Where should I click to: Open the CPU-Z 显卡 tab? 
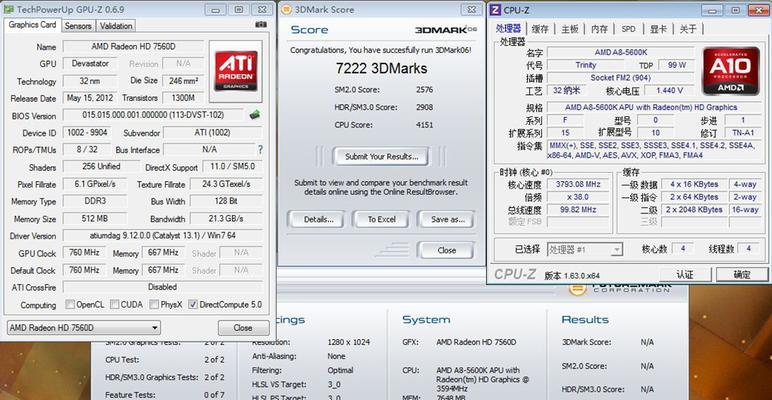(x=658, y=29)
